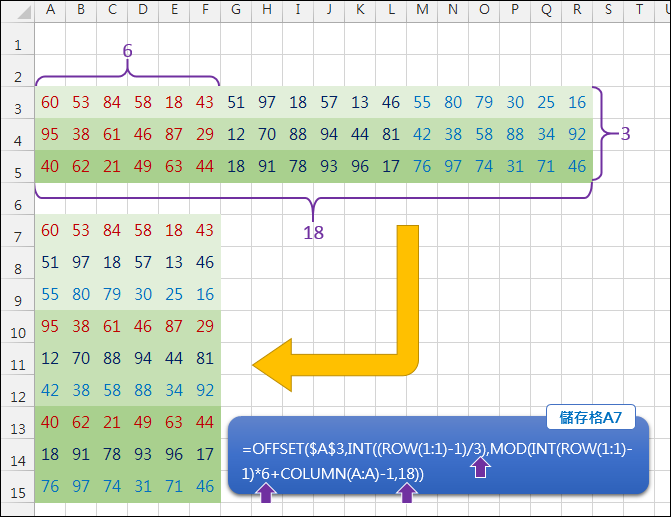Click cell R3 containing 16
671x517 pixels.
[x=577, y=103]
